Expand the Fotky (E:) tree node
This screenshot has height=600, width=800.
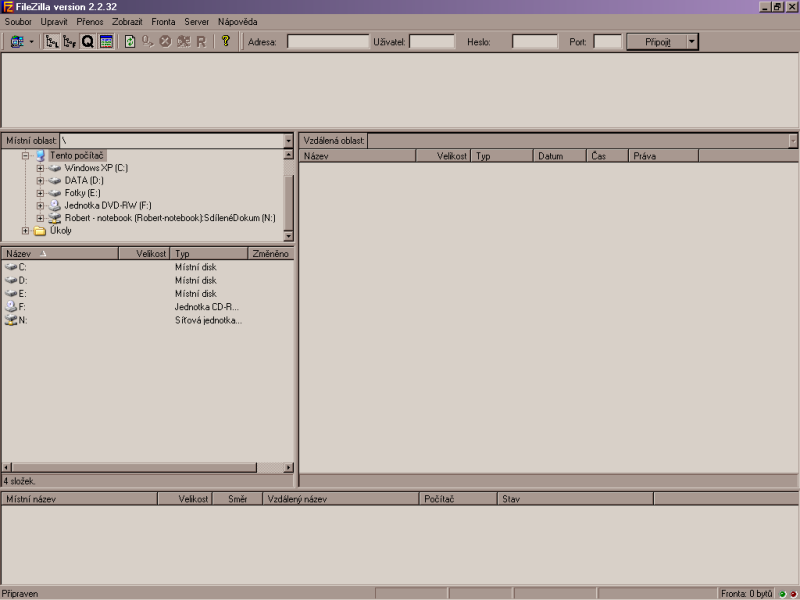(40, 193)
